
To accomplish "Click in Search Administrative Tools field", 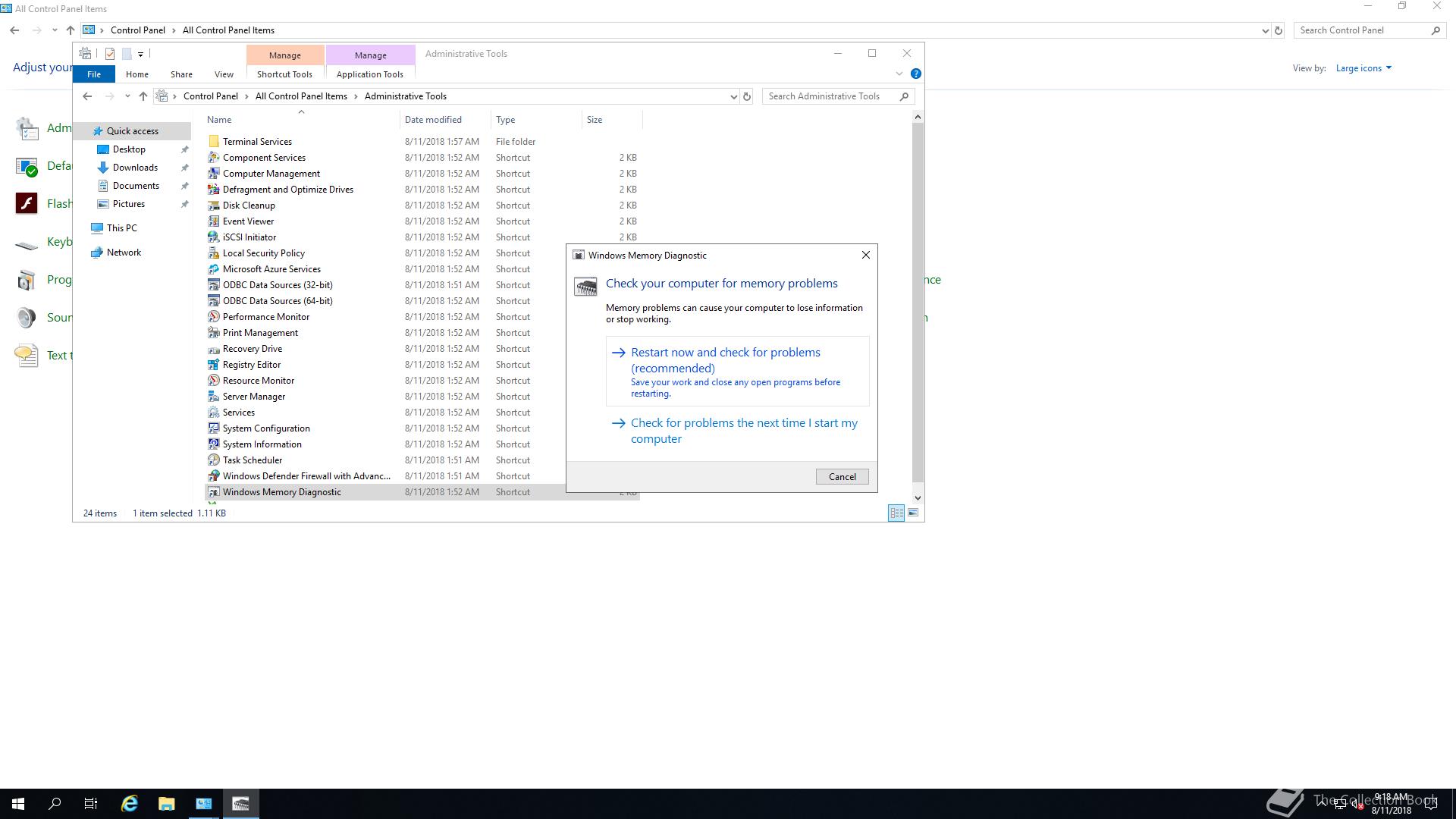I will [x=838, y=96].
